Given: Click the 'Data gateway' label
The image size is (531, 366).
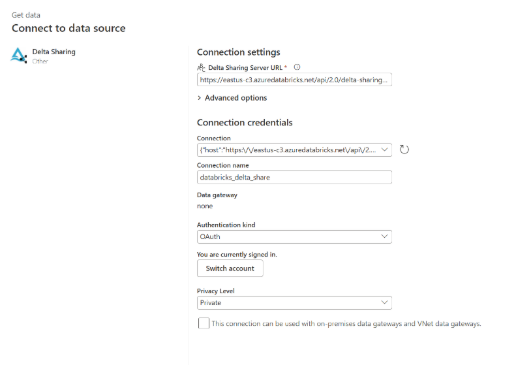Looking at the screenshot, I should (x=217, y=195).
